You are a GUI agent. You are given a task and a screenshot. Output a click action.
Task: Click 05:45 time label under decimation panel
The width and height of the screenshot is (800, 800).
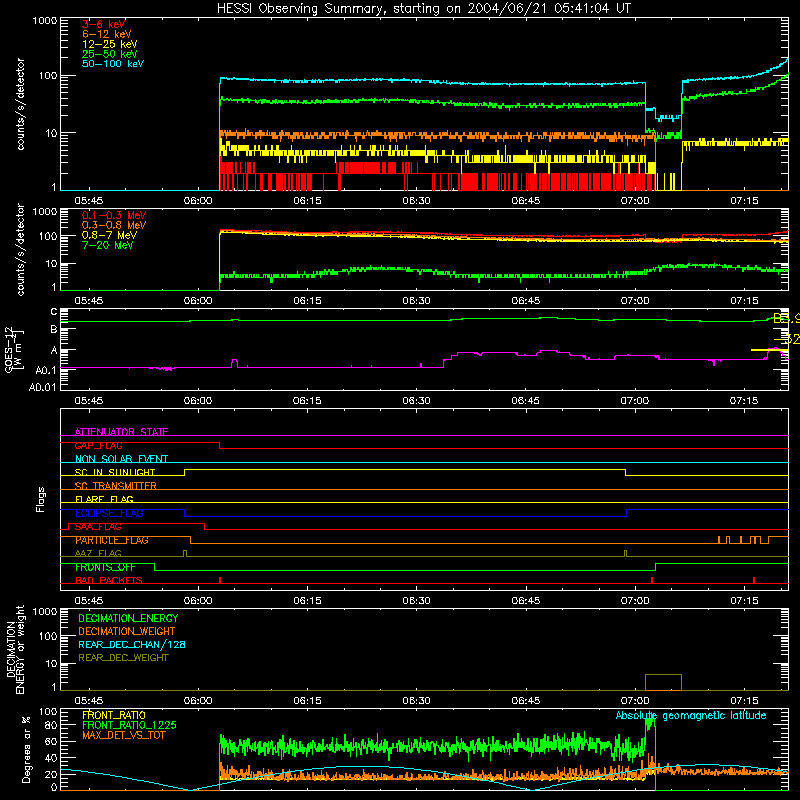(89, 701)
